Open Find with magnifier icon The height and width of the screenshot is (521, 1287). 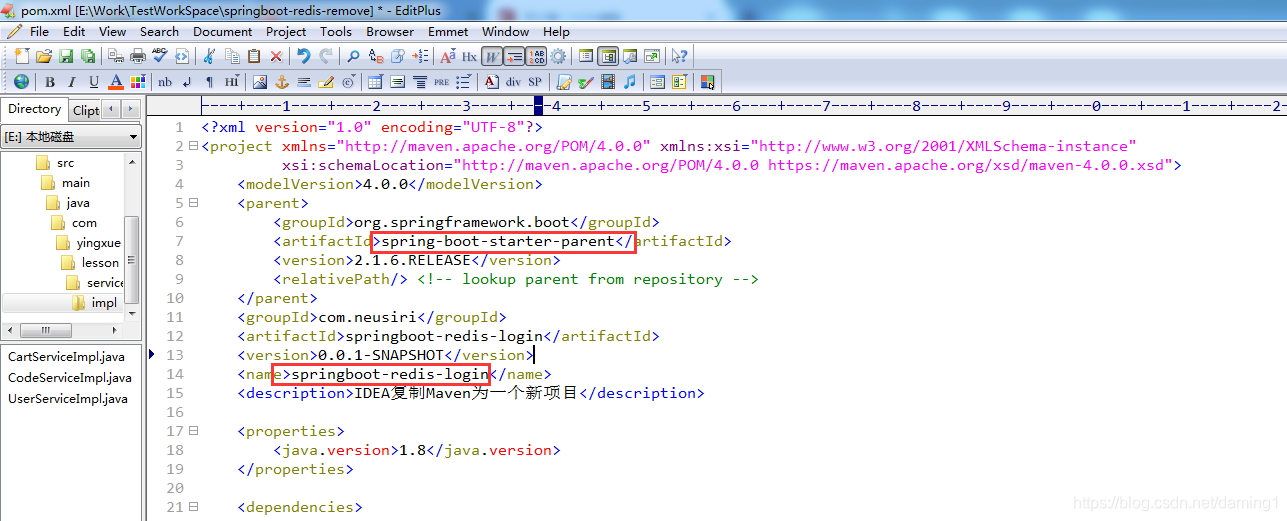353,56
